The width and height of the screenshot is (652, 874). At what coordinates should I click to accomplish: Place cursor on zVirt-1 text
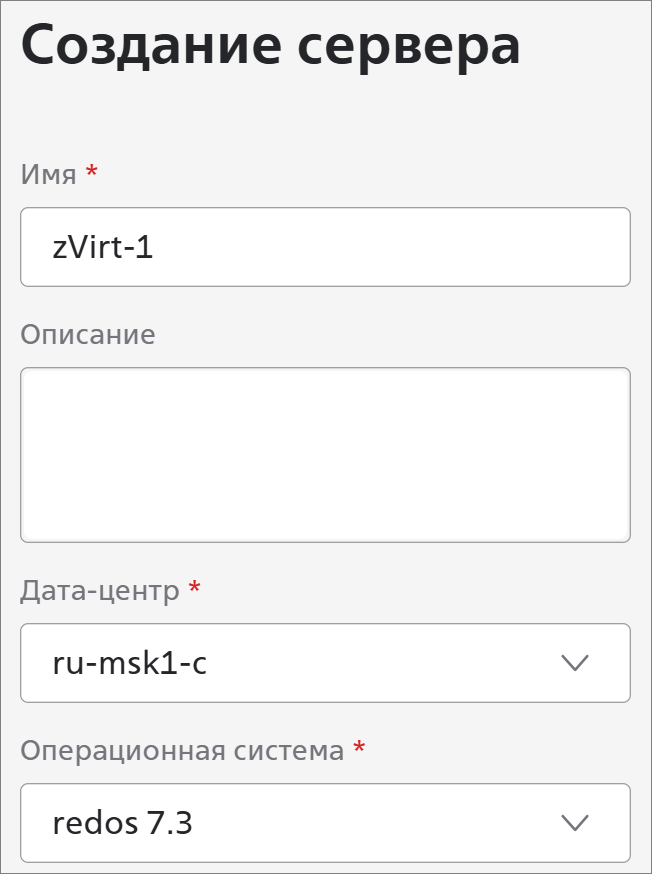(x=103, y=247)
